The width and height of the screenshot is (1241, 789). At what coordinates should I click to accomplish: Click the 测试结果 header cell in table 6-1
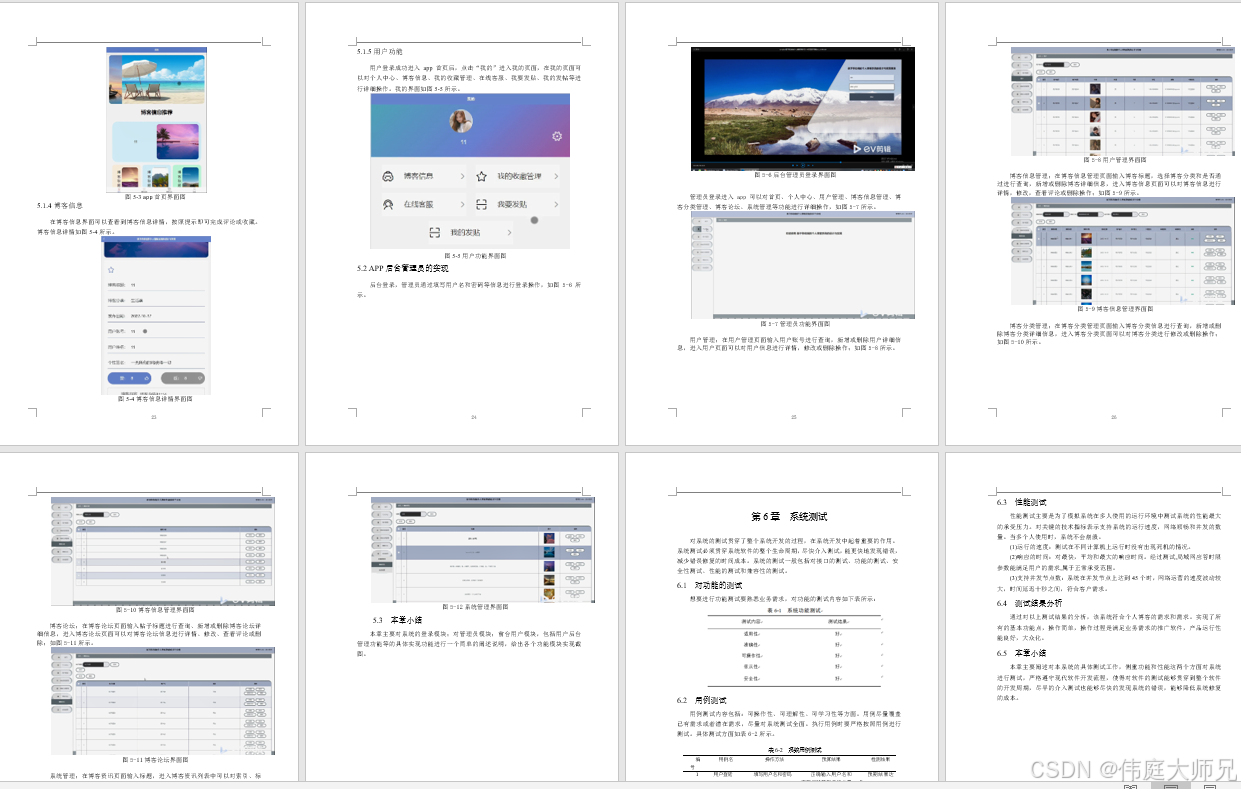click(838, 622)
